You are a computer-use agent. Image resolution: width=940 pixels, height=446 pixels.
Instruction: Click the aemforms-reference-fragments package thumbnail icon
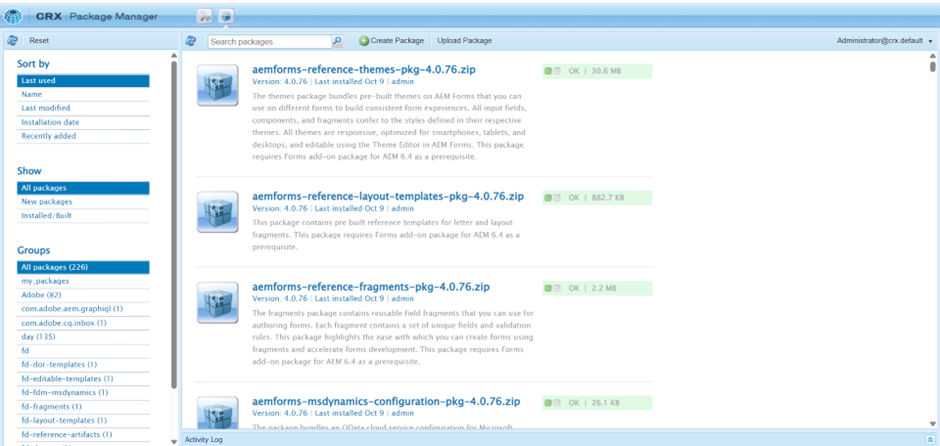click(217, 302)
